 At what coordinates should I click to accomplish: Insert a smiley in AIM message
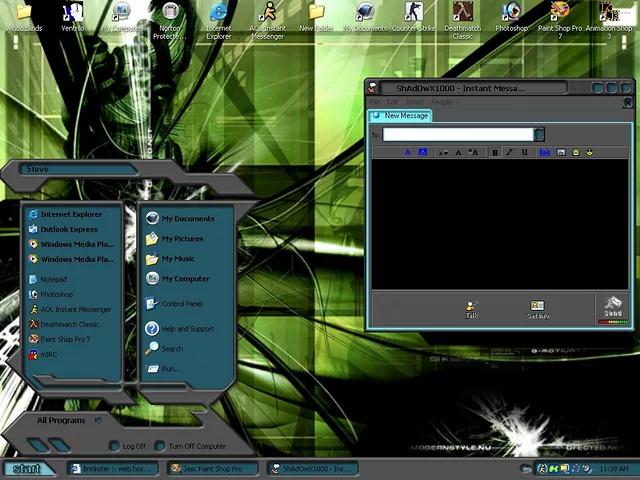pos(589,152)
